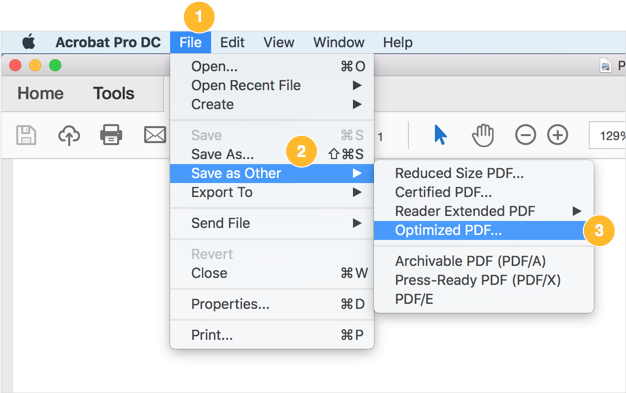Click the zoom in plus icon
626x393 pixels.
[x=558, y=135]
